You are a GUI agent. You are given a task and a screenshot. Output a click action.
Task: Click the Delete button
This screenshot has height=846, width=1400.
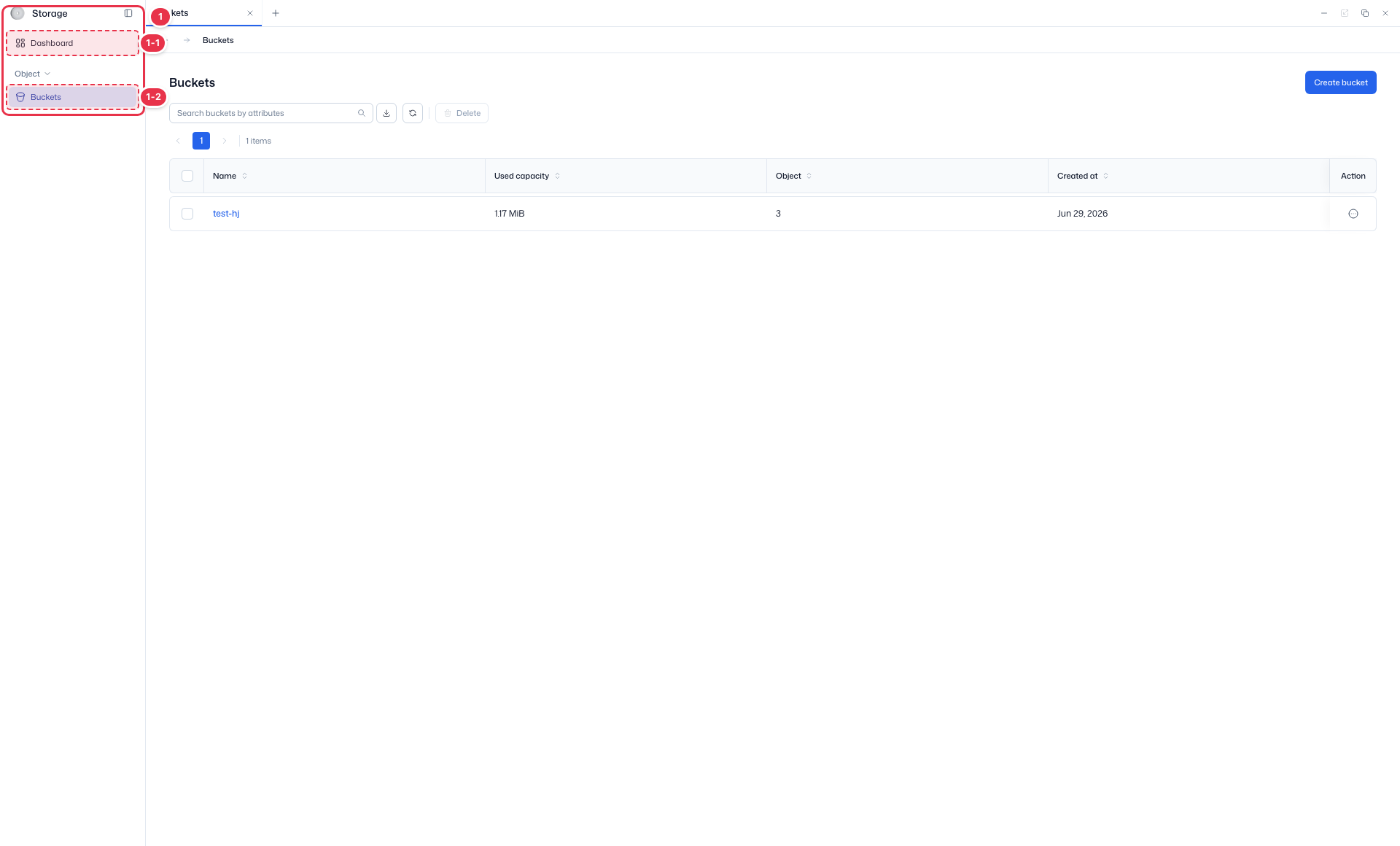[x=462, y=113]
